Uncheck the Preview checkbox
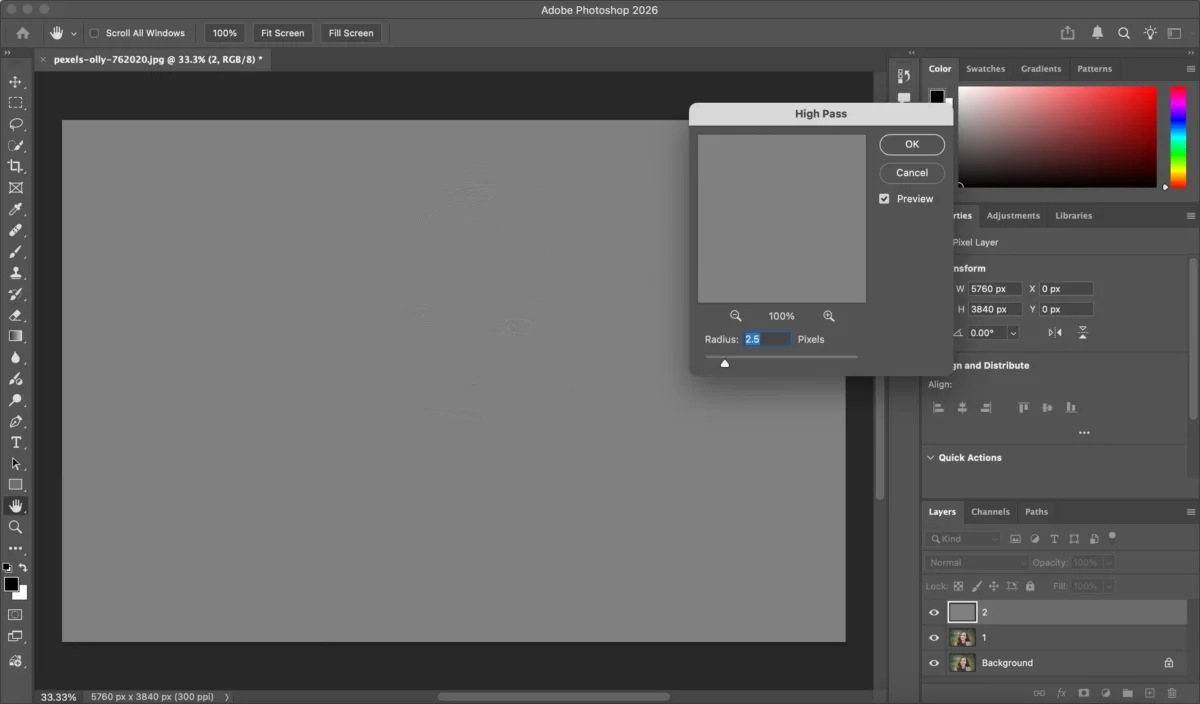Image resolution: width=1200 pixels, height=704 pixels. coord(884,199)
